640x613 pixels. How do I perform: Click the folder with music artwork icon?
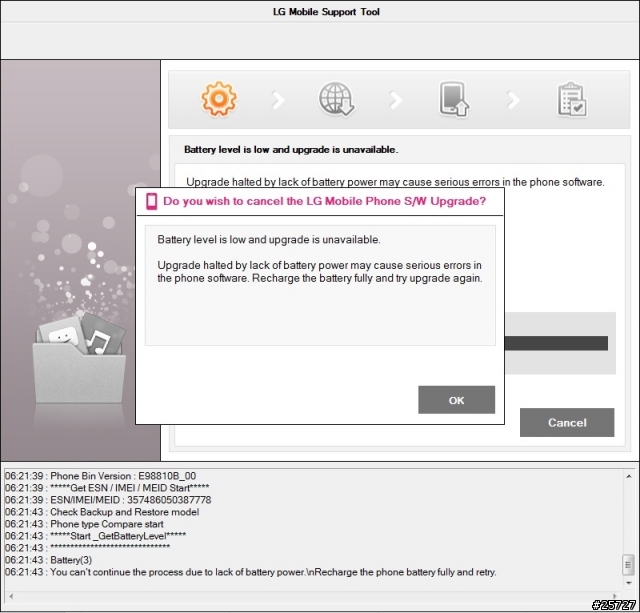[80, 358]
